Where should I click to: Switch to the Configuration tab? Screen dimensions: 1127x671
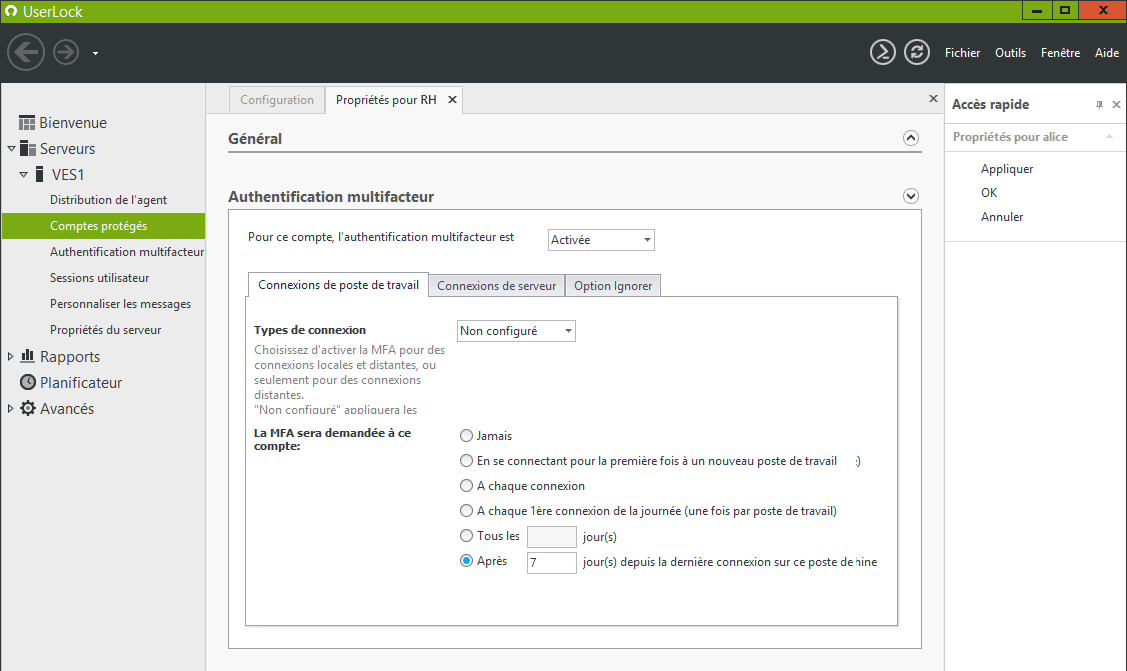coord(277,100)
